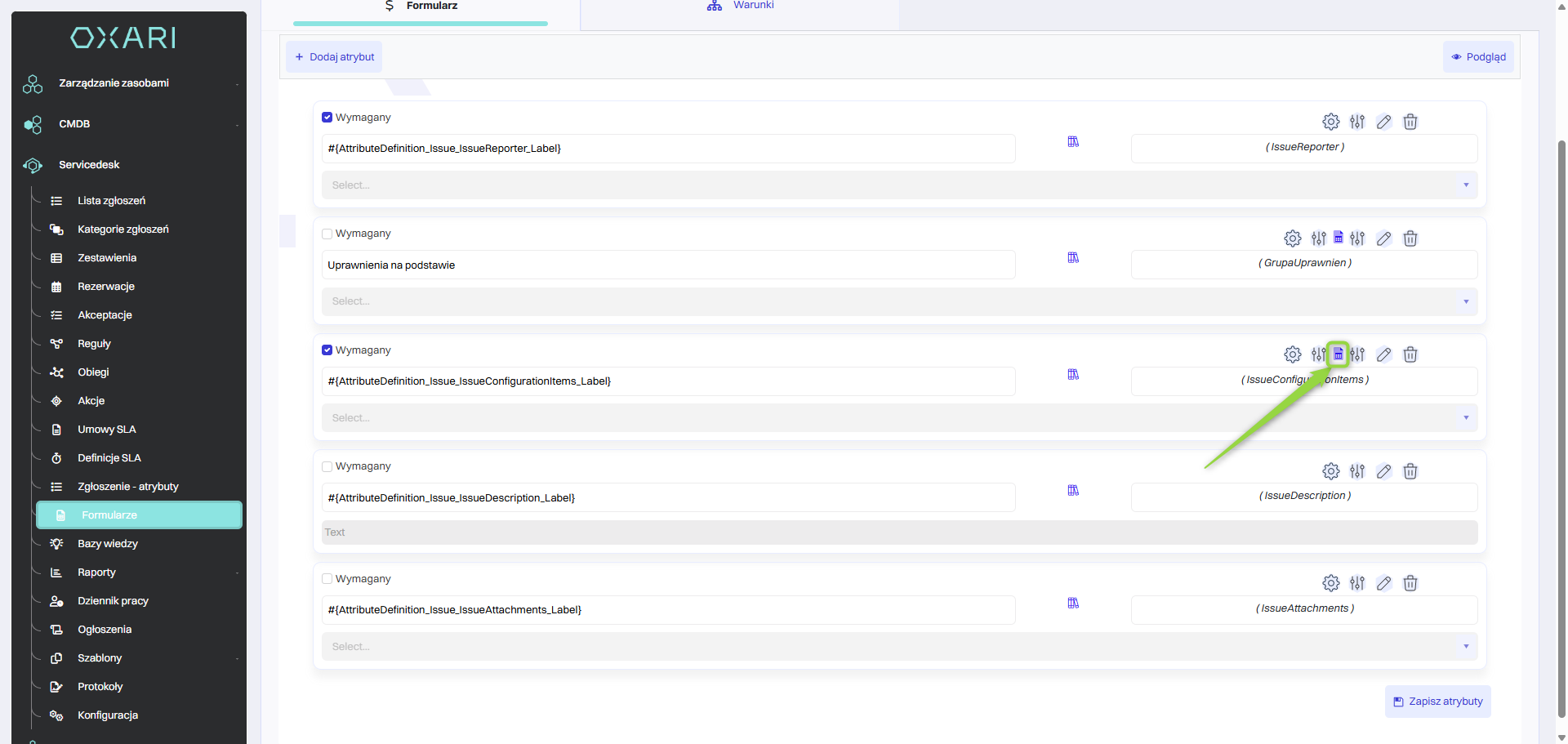Click the highlighted document icon for IssueConfigurationItems
The width and height of the screenshot is (1568, 744).
point(1338,354)
